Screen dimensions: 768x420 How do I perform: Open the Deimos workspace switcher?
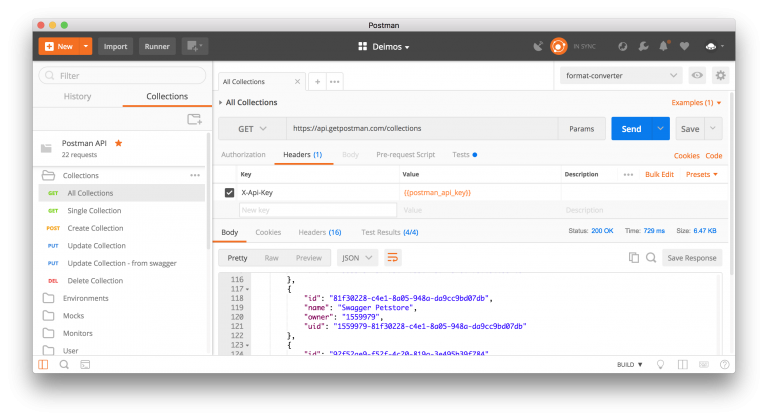(x=384, y=47)
